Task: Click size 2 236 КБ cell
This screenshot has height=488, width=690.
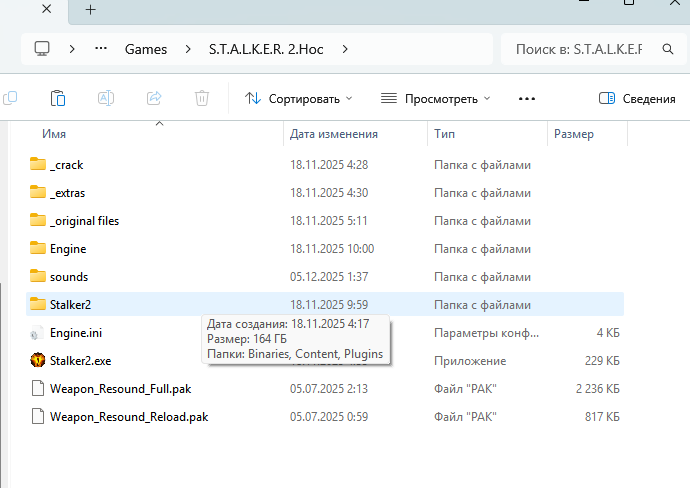Action: coord(598,389)
